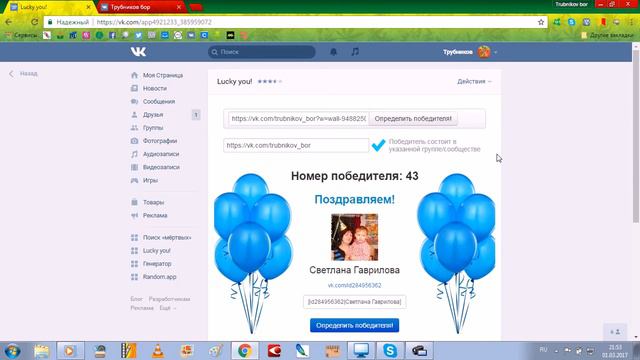Image resolution: width=640 pixels, height=360 pixels.
Task: Open 'Поиск «мёртвых»' app in sidebar
Action: [x=167, y=237]
